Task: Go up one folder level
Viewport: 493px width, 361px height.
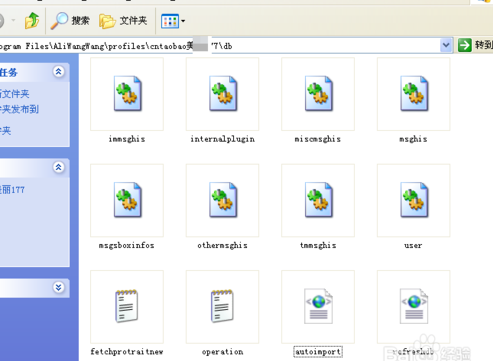Action: click(32, 21)
